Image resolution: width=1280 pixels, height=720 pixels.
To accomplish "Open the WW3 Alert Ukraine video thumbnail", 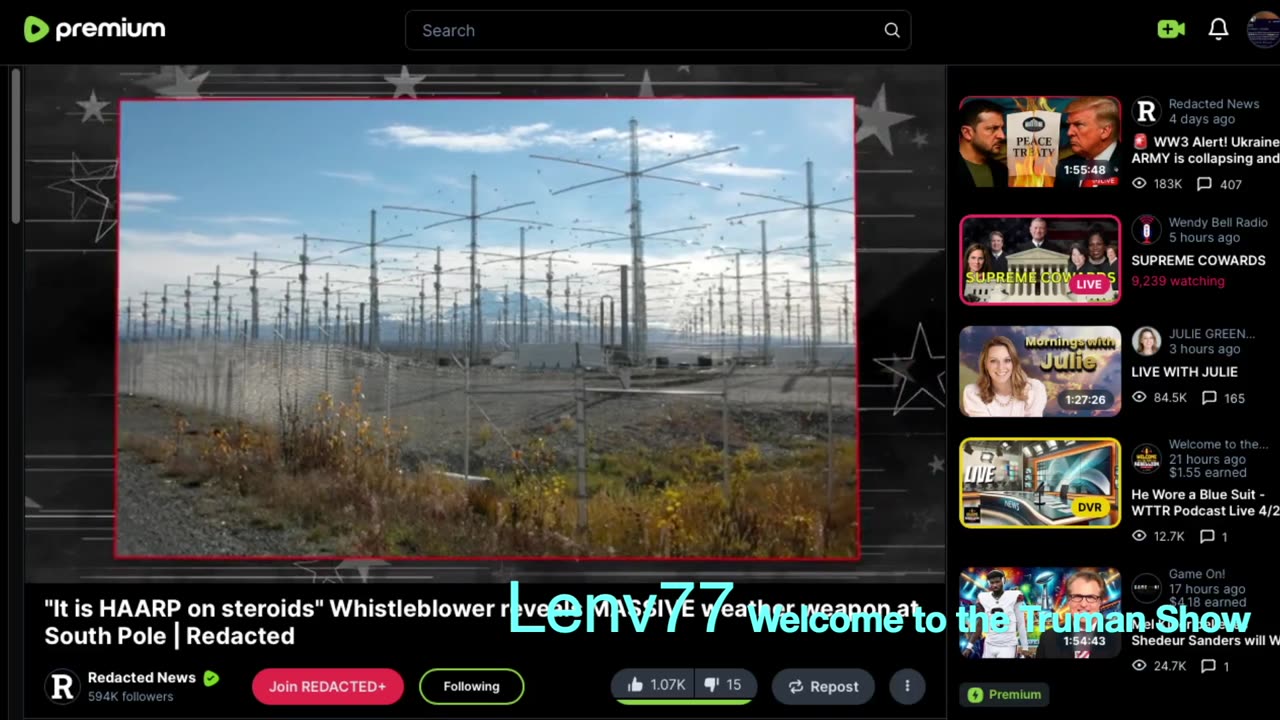I will tap(1040, 142).
